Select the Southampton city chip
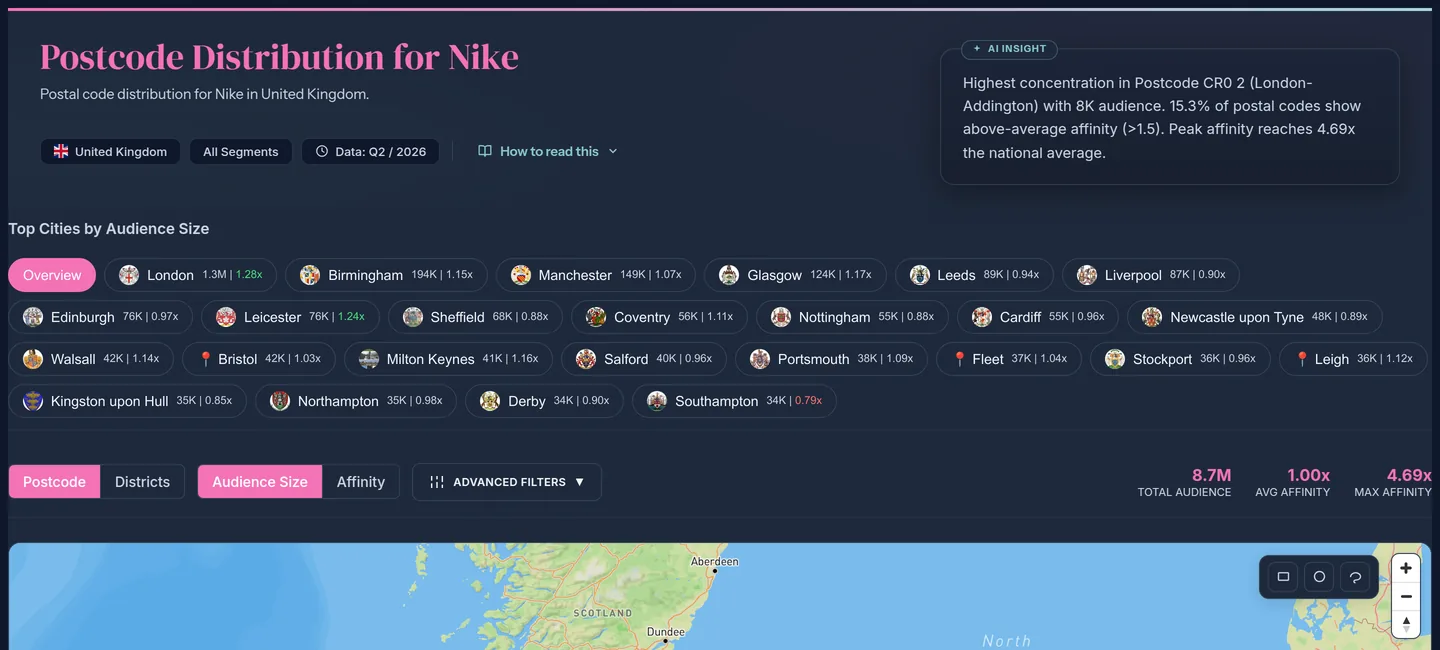The image size is (1440, 650). 734,401
